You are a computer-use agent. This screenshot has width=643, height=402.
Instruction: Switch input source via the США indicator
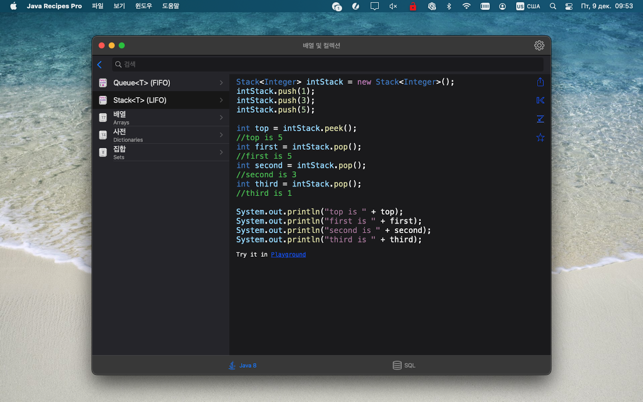click(528, 6)
